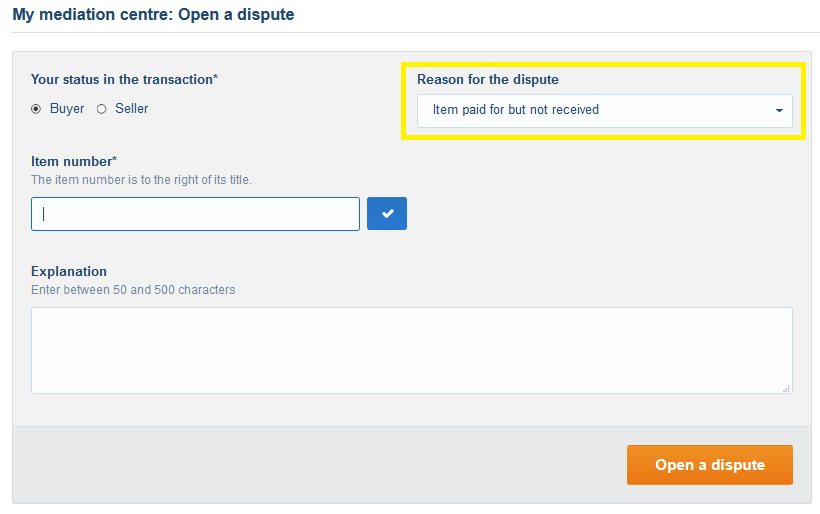
Task: Choose Seller by clicking its text label
Action: 132,108
